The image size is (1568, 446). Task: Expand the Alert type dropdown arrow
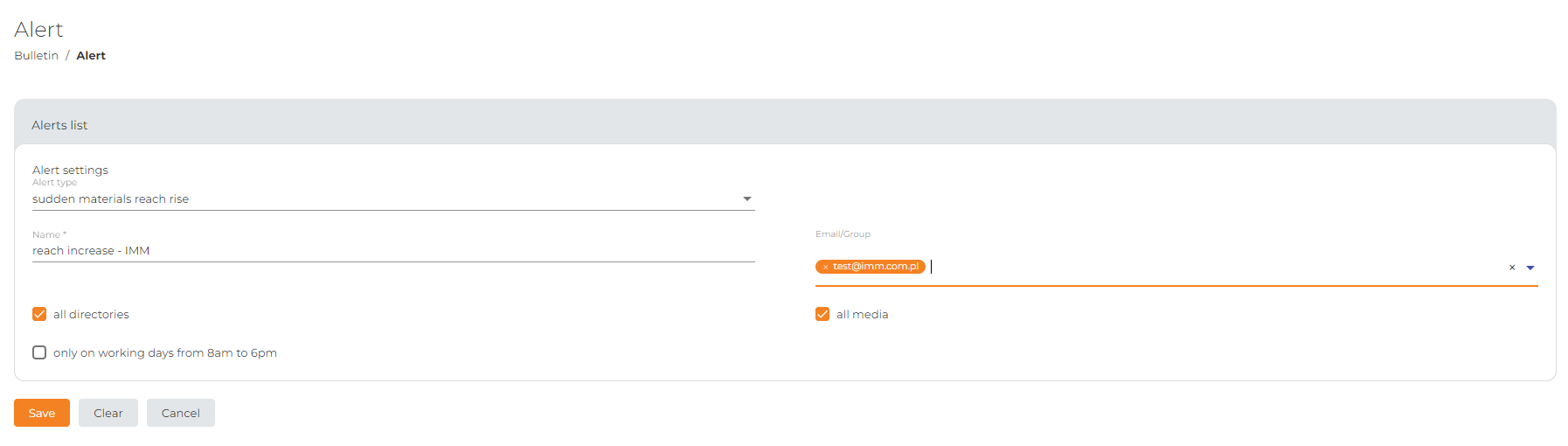pyautogui.click(x=747, y=199)
